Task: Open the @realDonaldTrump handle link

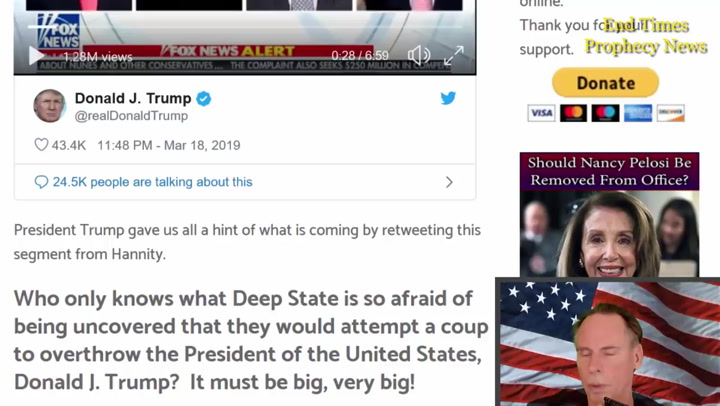Action: 131,116
